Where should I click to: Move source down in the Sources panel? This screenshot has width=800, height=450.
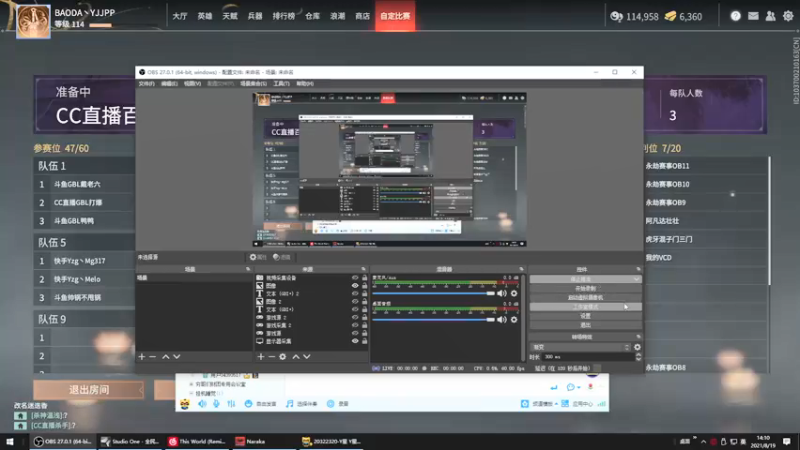(x=307, y=357)
